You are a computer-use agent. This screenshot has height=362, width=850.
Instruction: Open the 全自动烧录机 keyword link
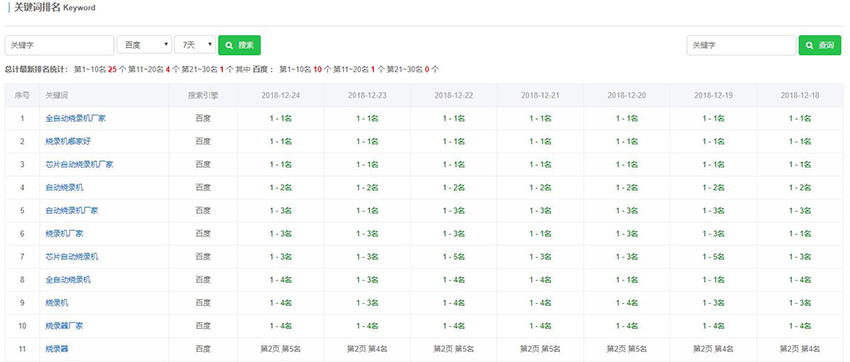tap(68, 280)
